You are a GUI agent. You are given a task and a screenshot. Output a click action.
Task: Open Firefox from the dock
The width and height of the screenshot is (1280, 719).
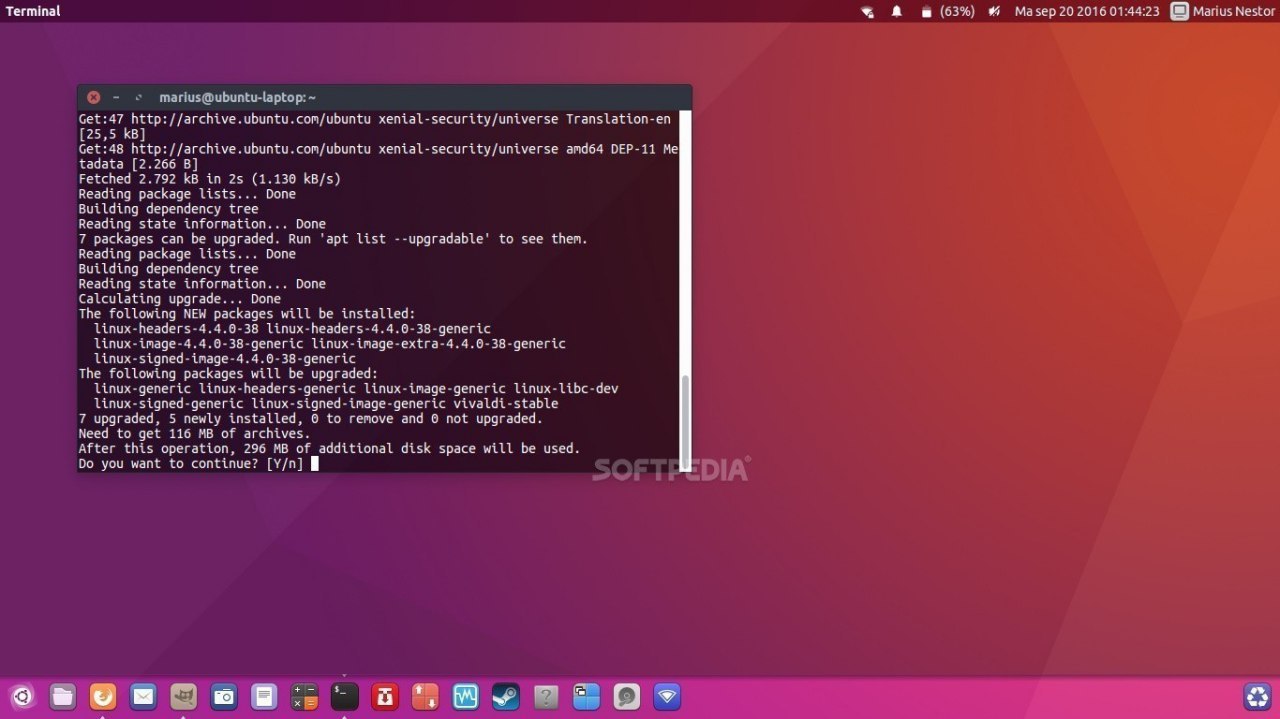click(x=103, y=696)
